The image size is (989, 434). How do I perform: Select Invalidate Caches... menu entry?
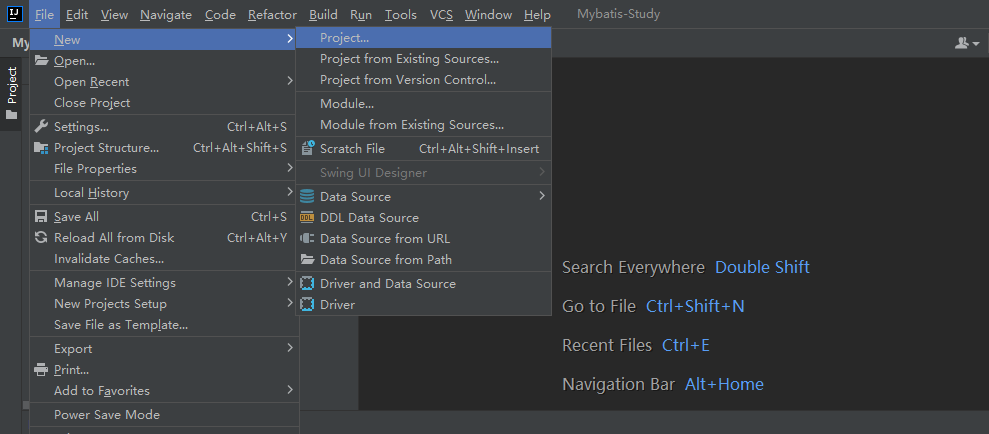pos(109,259)
